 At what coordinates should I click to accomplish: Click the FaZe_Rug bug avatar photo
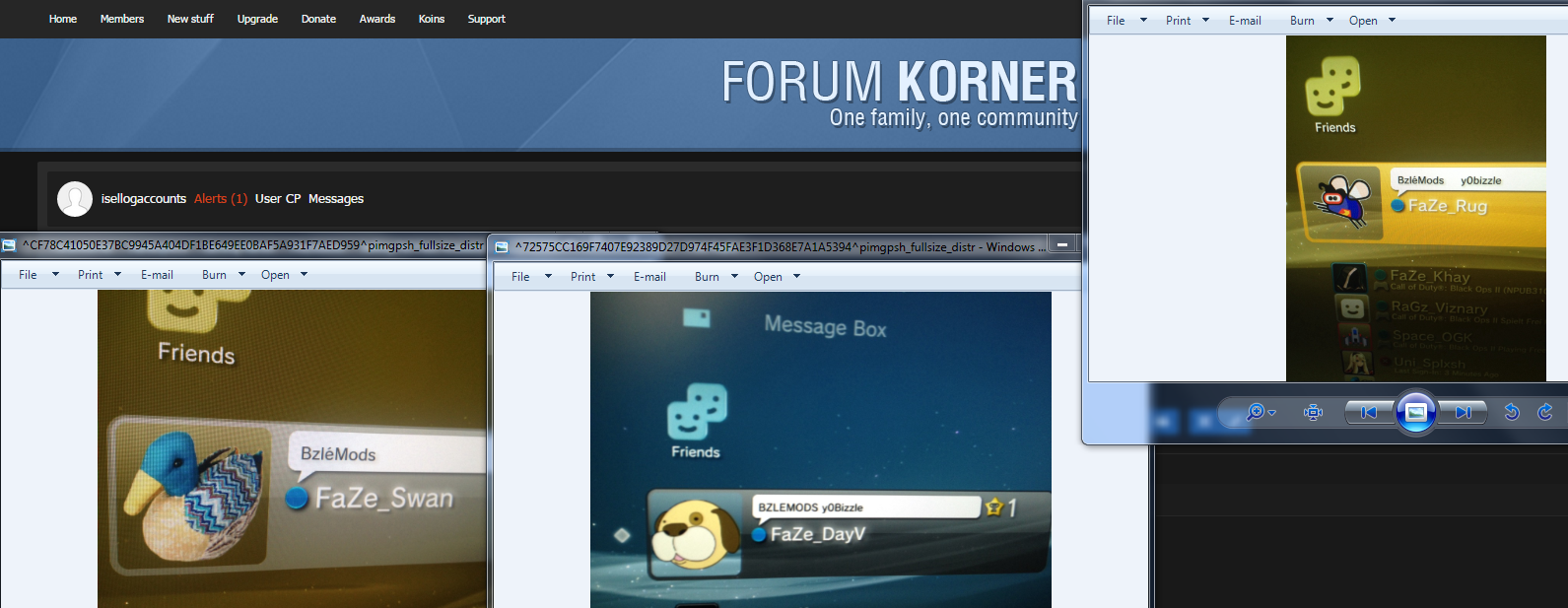point(1342,202)
